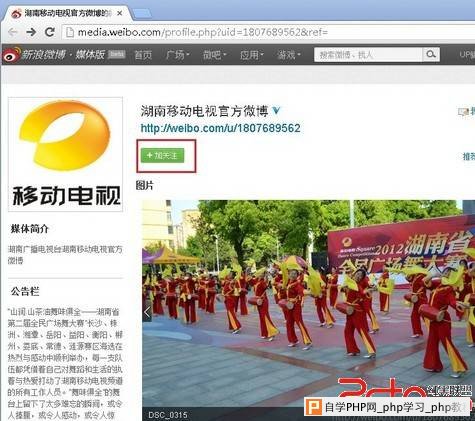The image size is (475, 421).
Task: Open a new browser tab
Action: [x=142, y=14]
